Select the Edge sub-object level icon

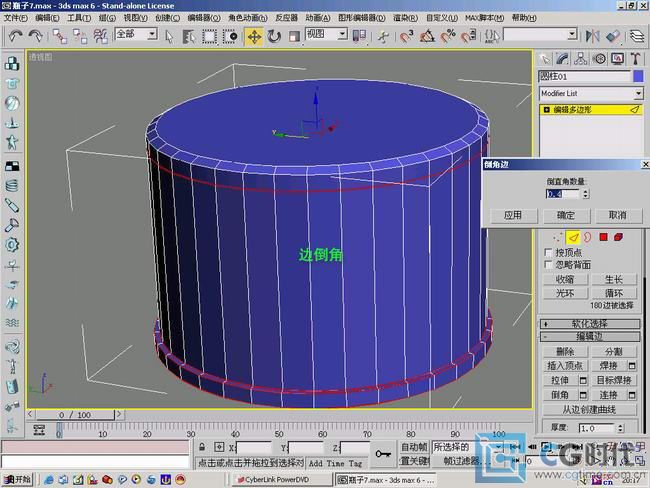coord(573,237)
